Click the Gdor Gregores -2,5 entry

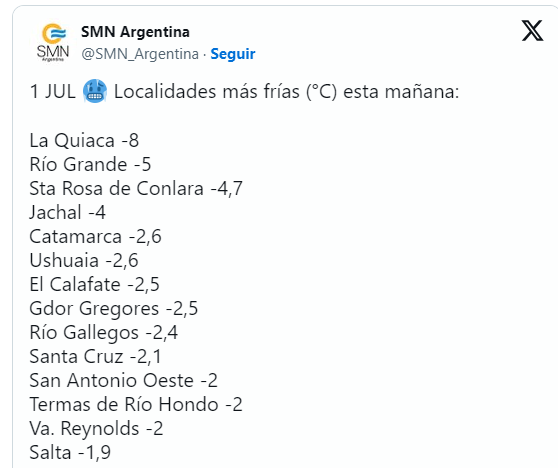(114, 309)
